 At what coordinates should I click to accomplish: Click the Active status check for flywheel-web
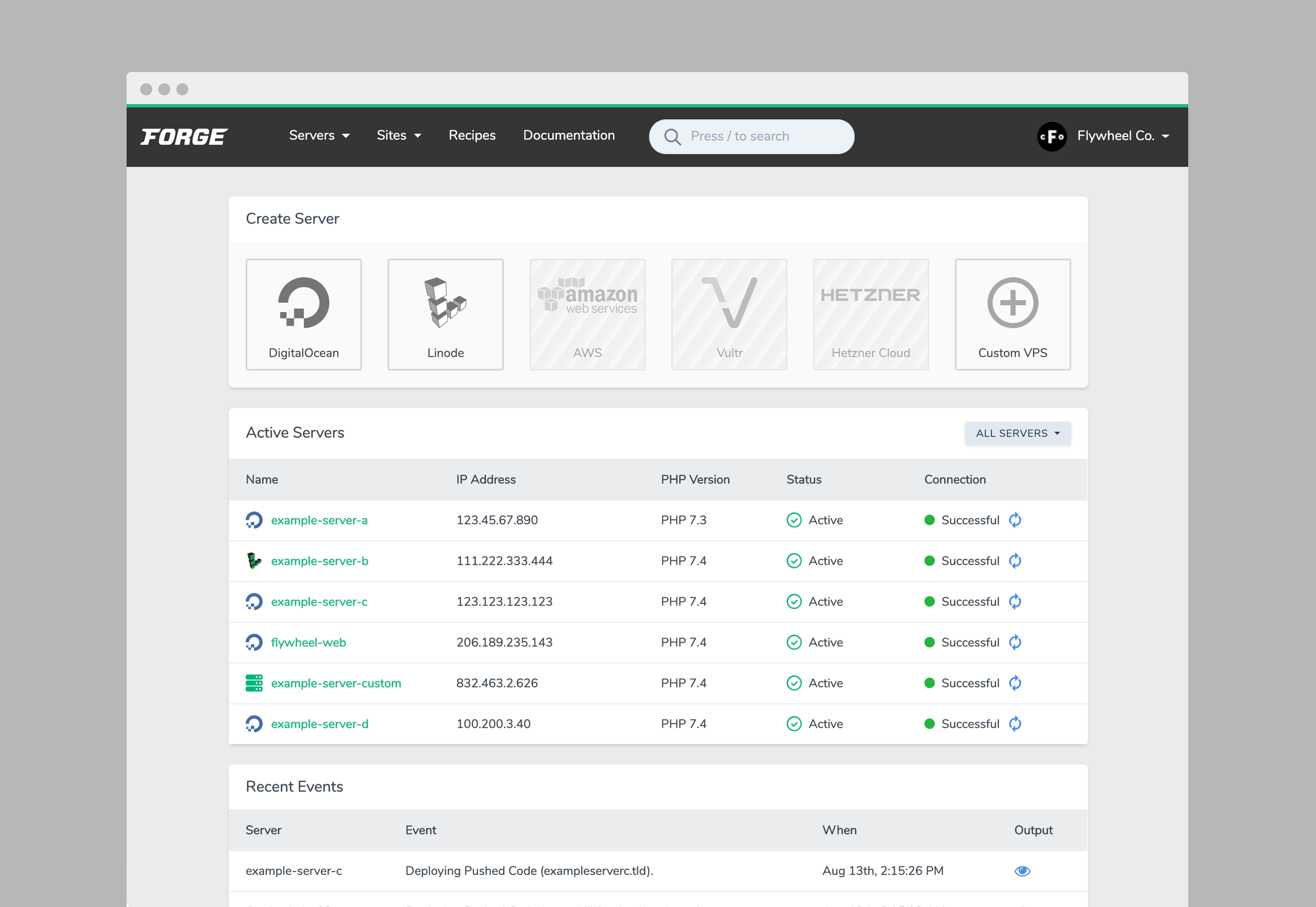click(794, 642)
